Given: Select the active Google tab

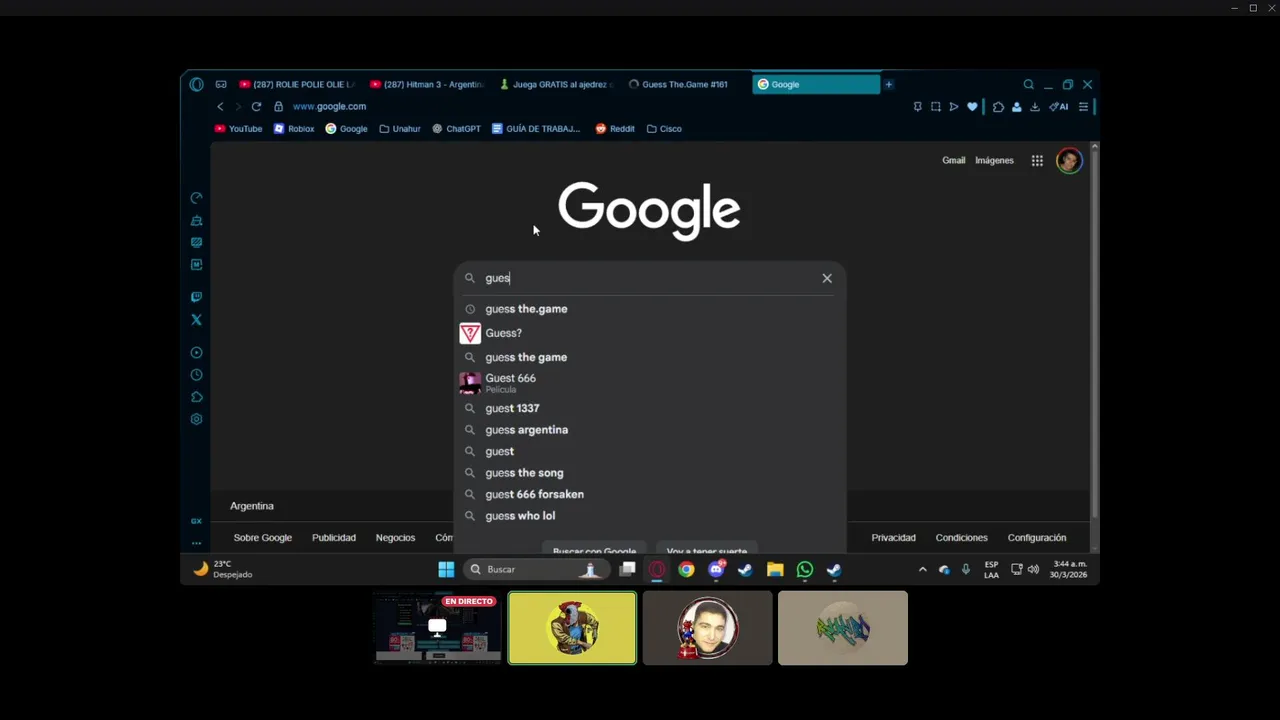Looking at the screenshot, I should click(816, 85).
